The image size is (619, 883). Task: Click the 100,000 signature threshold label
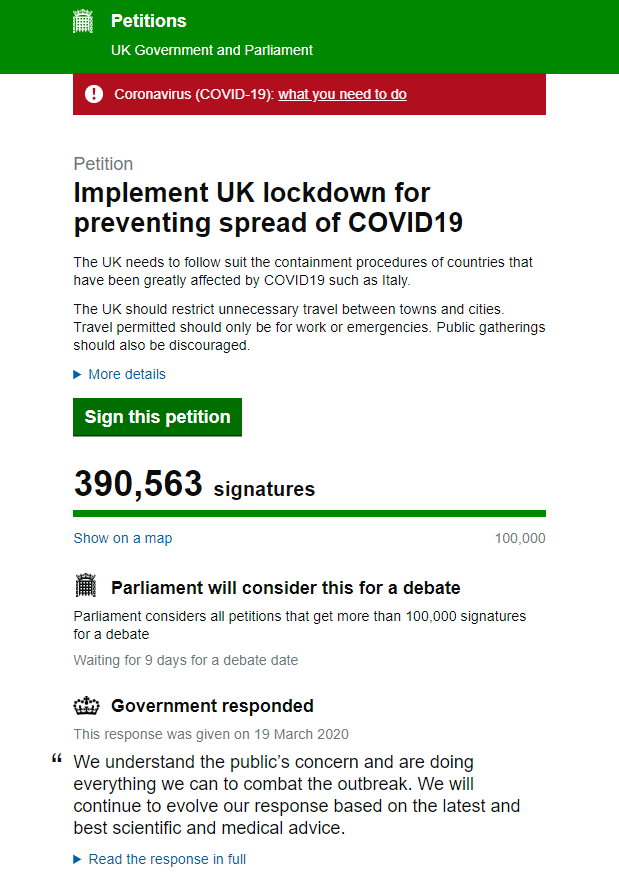520,538
